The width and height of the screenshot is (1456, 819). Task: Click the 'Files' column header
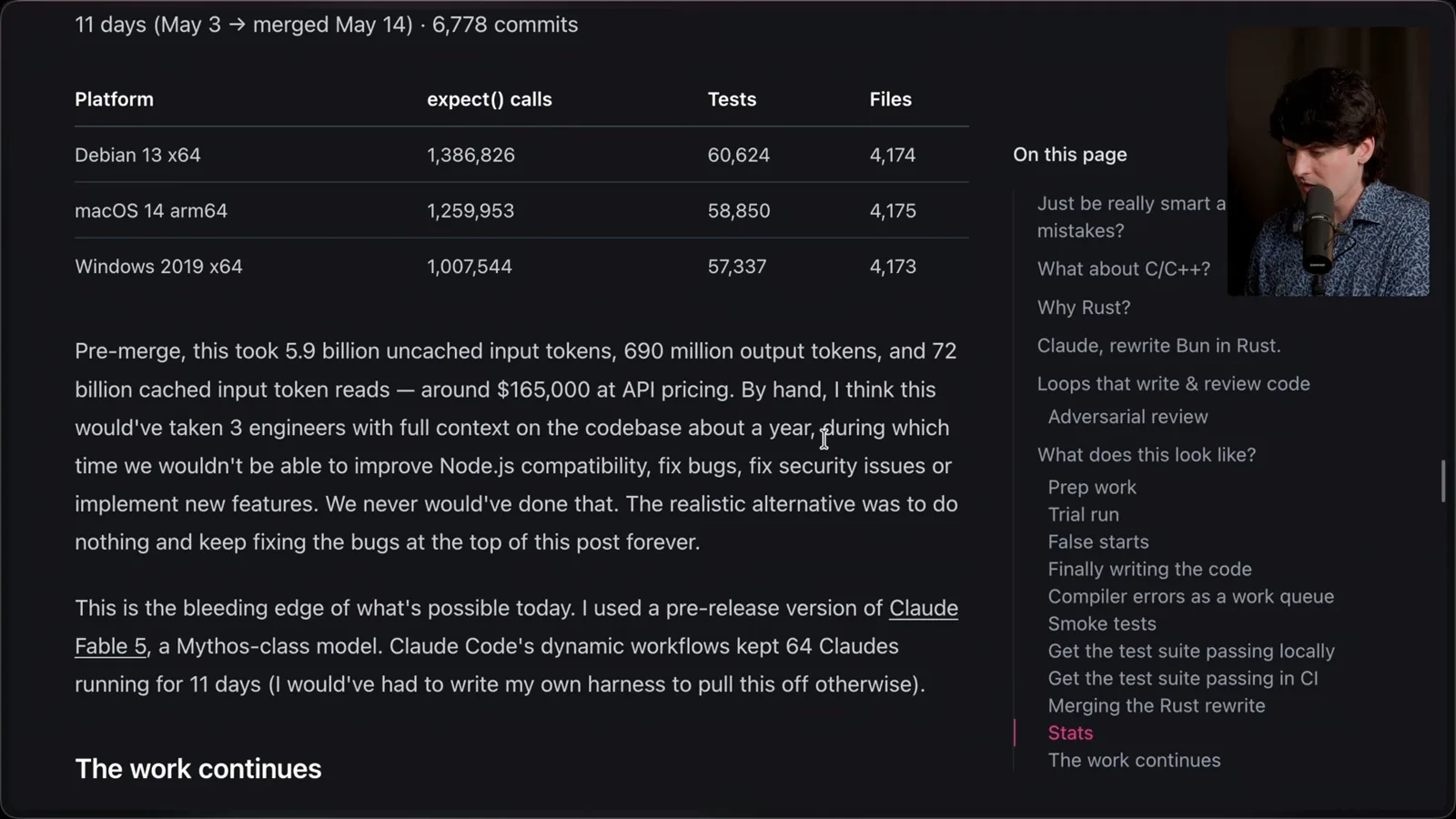[891, 99]
